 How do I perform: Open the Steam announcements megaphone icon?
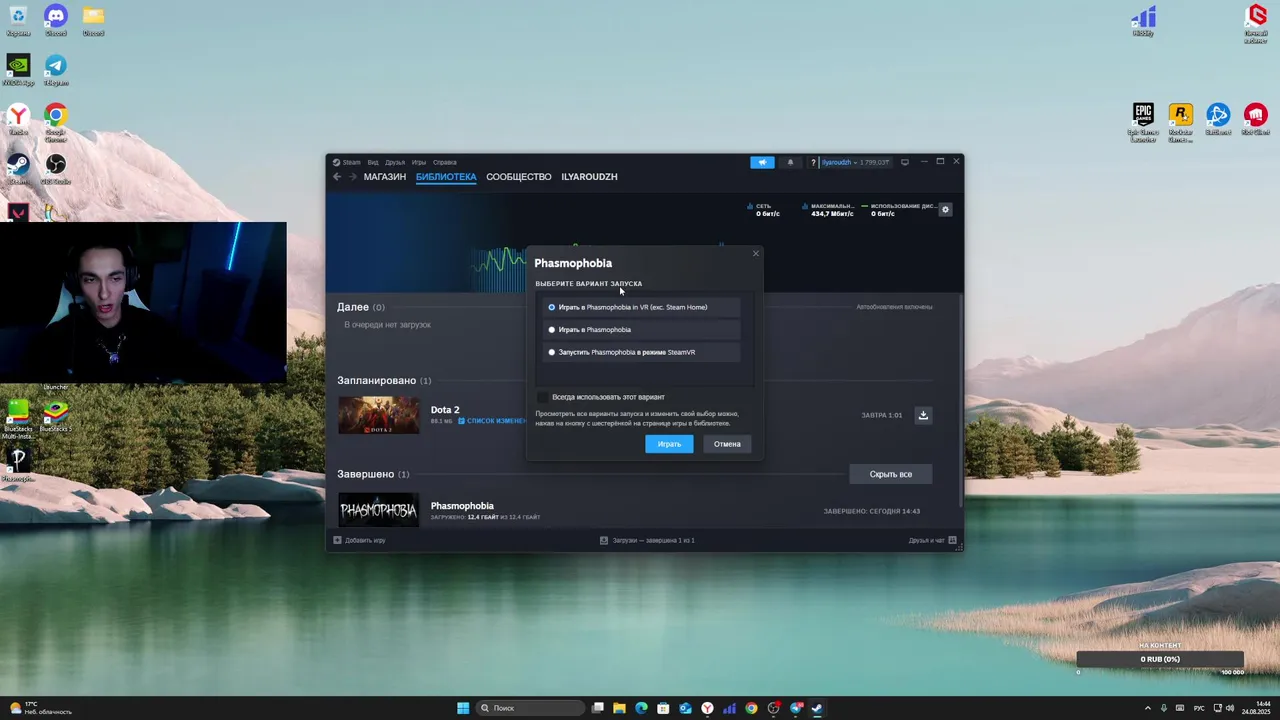coord(762,162)
